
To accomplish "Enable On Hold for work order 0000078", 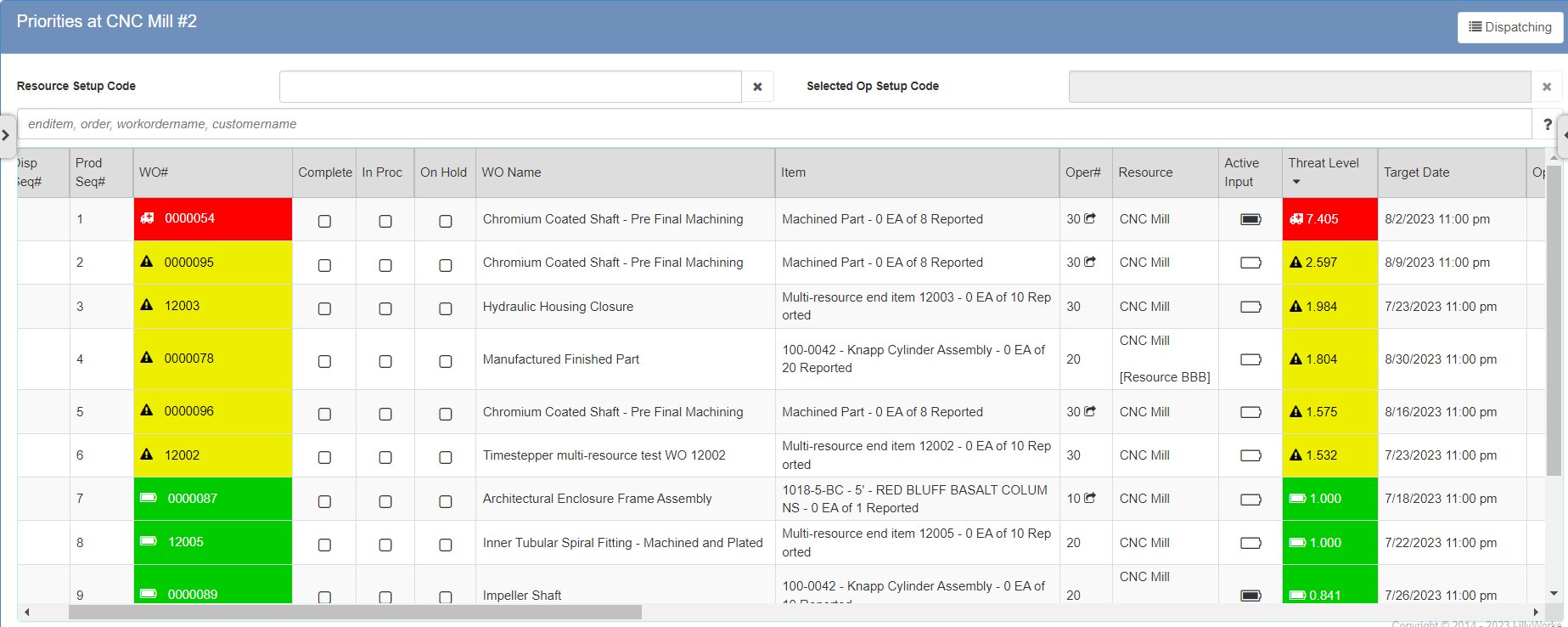I will pos(445,361).
